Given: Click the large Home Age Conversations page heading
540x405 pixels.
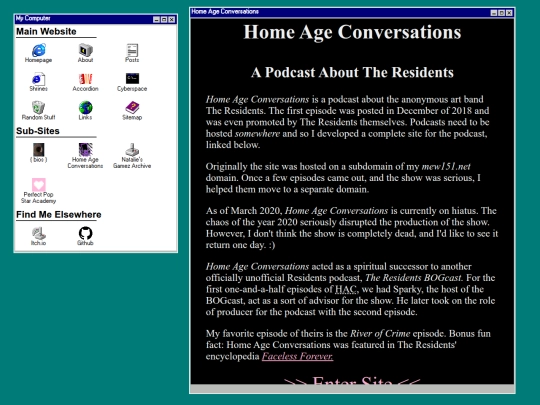Looking at the screenshot, I should 352,32.
